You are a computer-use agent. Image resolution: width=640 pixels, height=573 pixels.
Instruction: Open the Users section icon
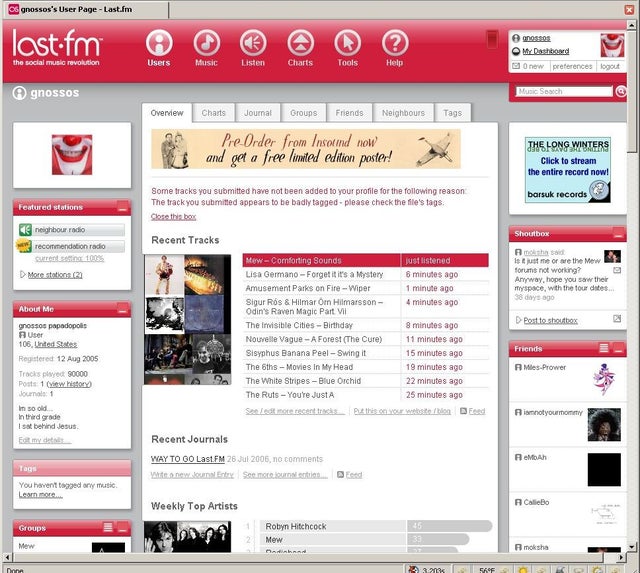point(159,43)
